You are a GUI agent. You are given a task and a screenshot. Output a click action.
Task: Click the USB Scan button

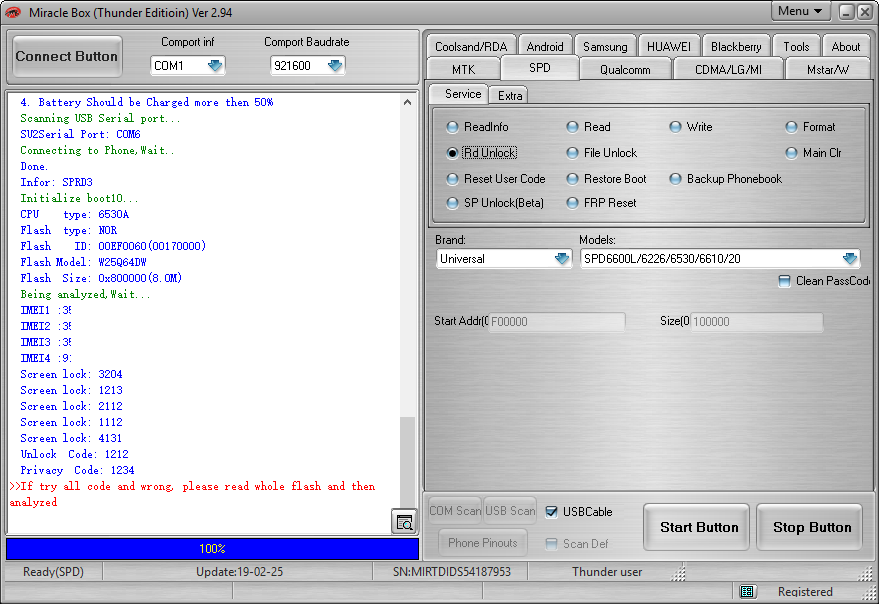(x=510, y=511)
